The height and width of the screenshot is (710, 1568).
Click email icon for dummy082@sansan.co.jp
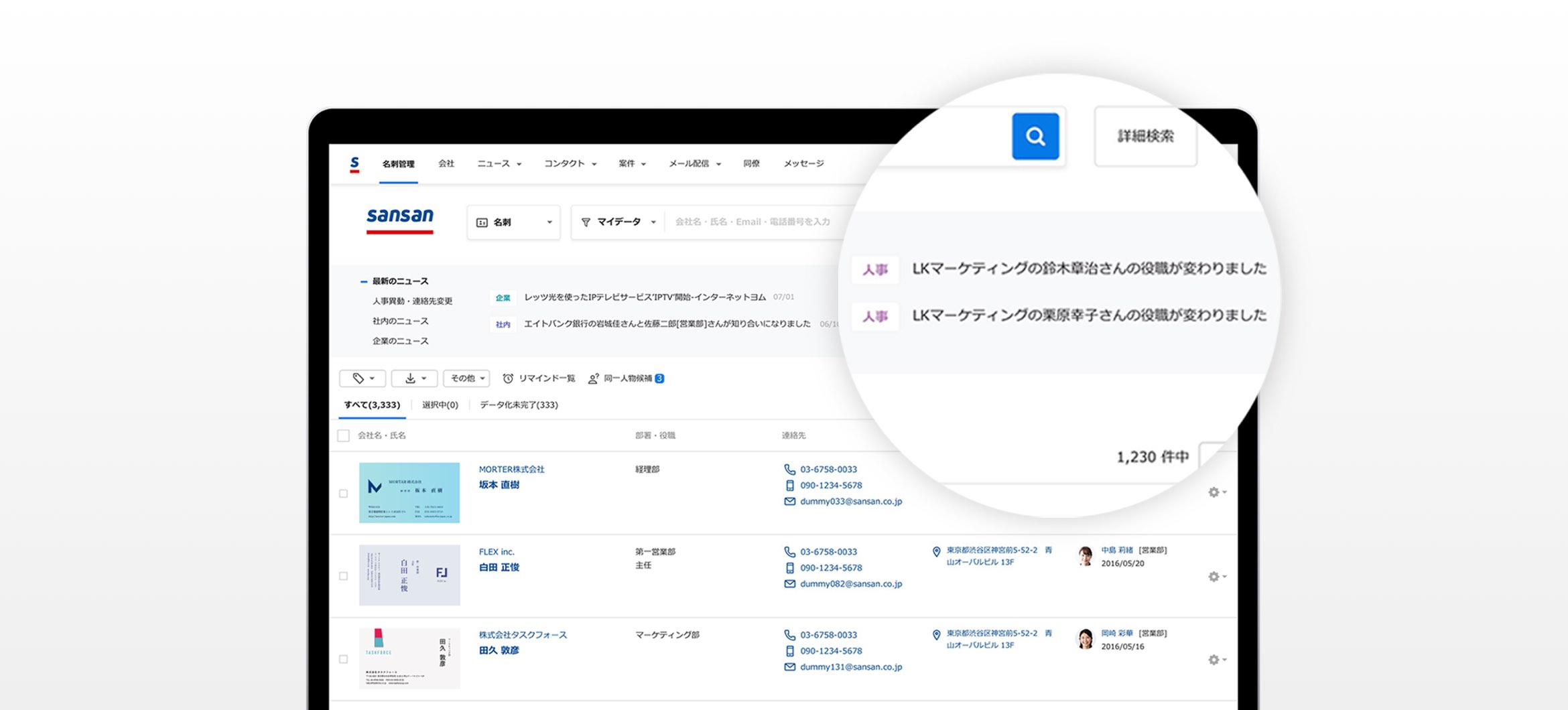[x=789, y=584]
